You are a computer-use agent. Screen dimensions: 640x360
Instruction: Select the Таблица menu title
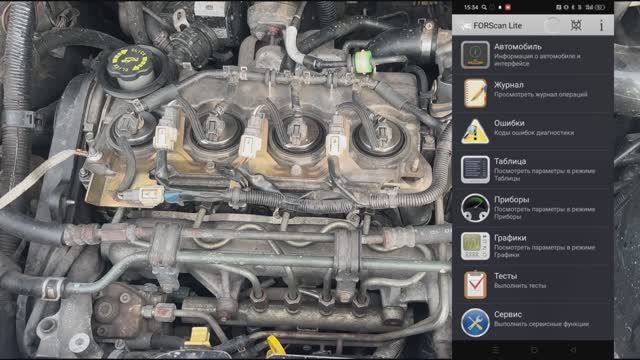510,161
